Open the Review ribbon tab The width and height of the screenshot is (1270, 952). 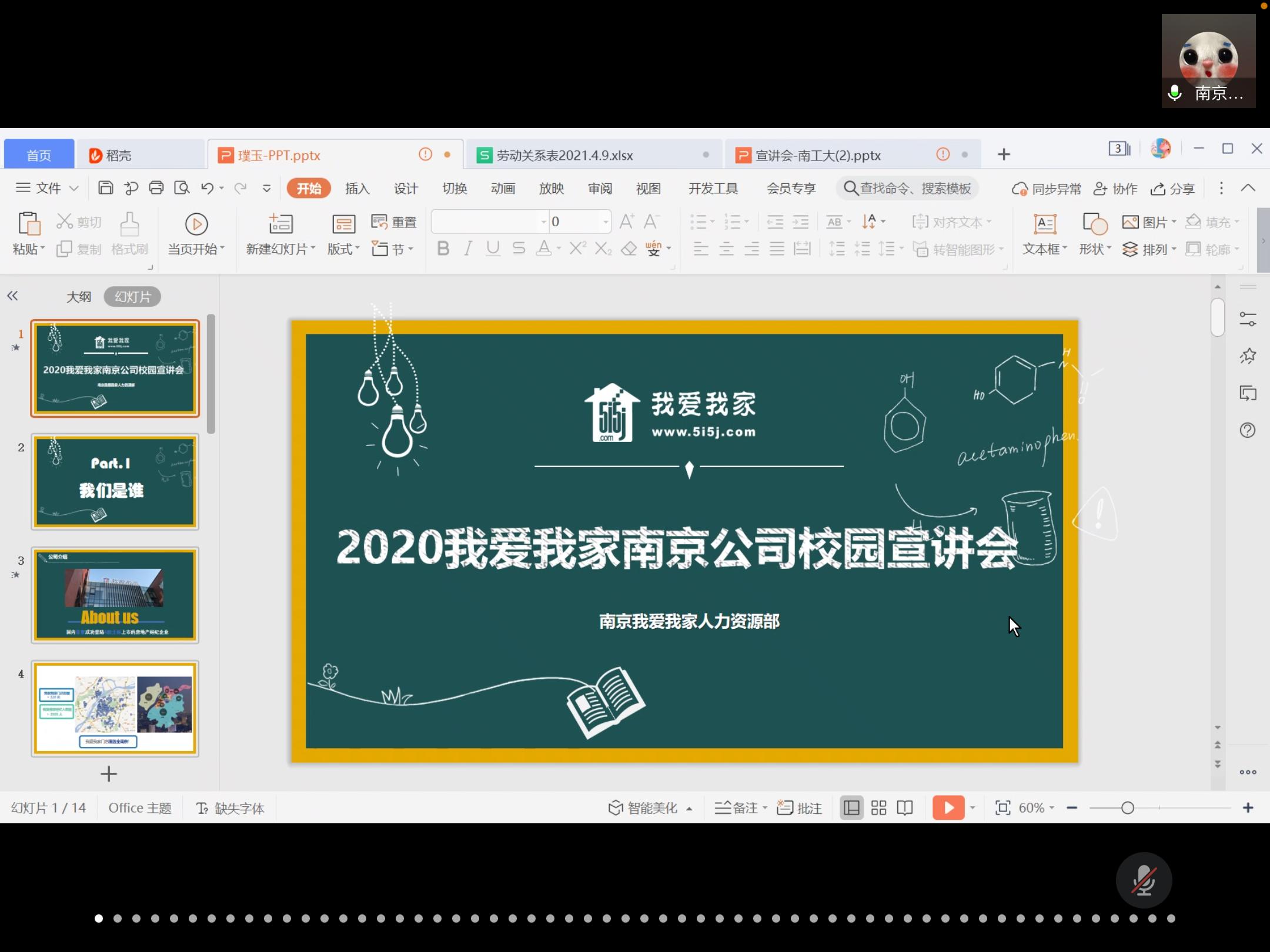coord(600,189)
